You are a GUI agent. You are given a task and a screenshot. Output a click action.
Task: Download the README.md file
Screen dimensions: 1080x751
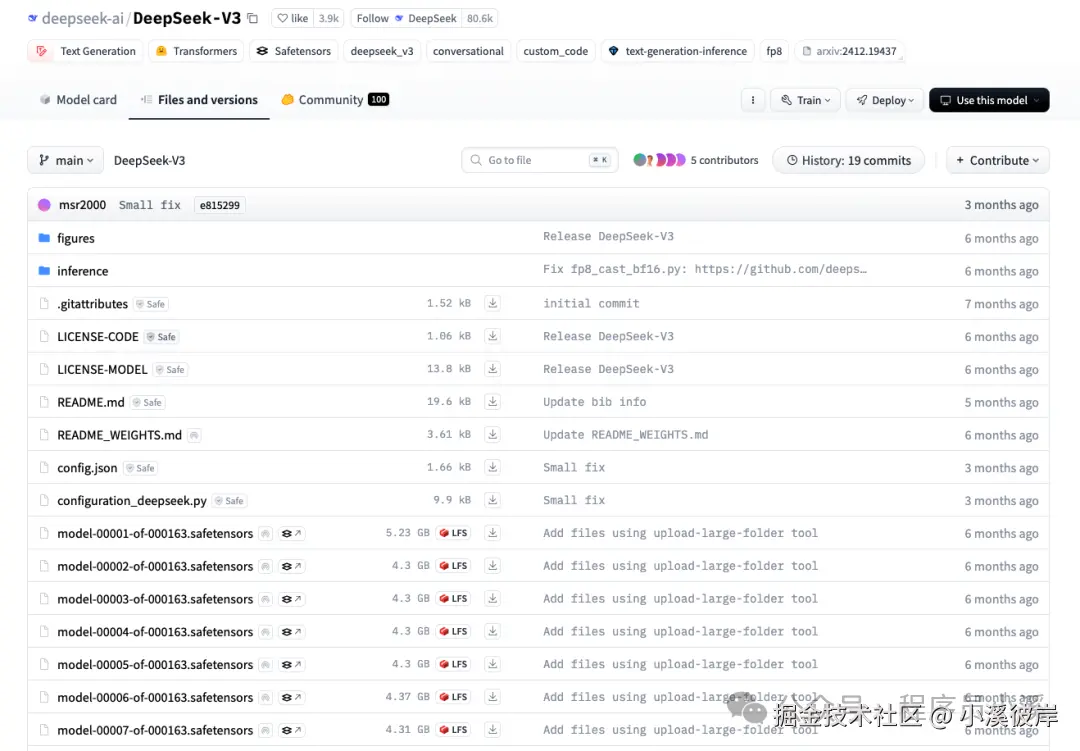click(492, 402)
